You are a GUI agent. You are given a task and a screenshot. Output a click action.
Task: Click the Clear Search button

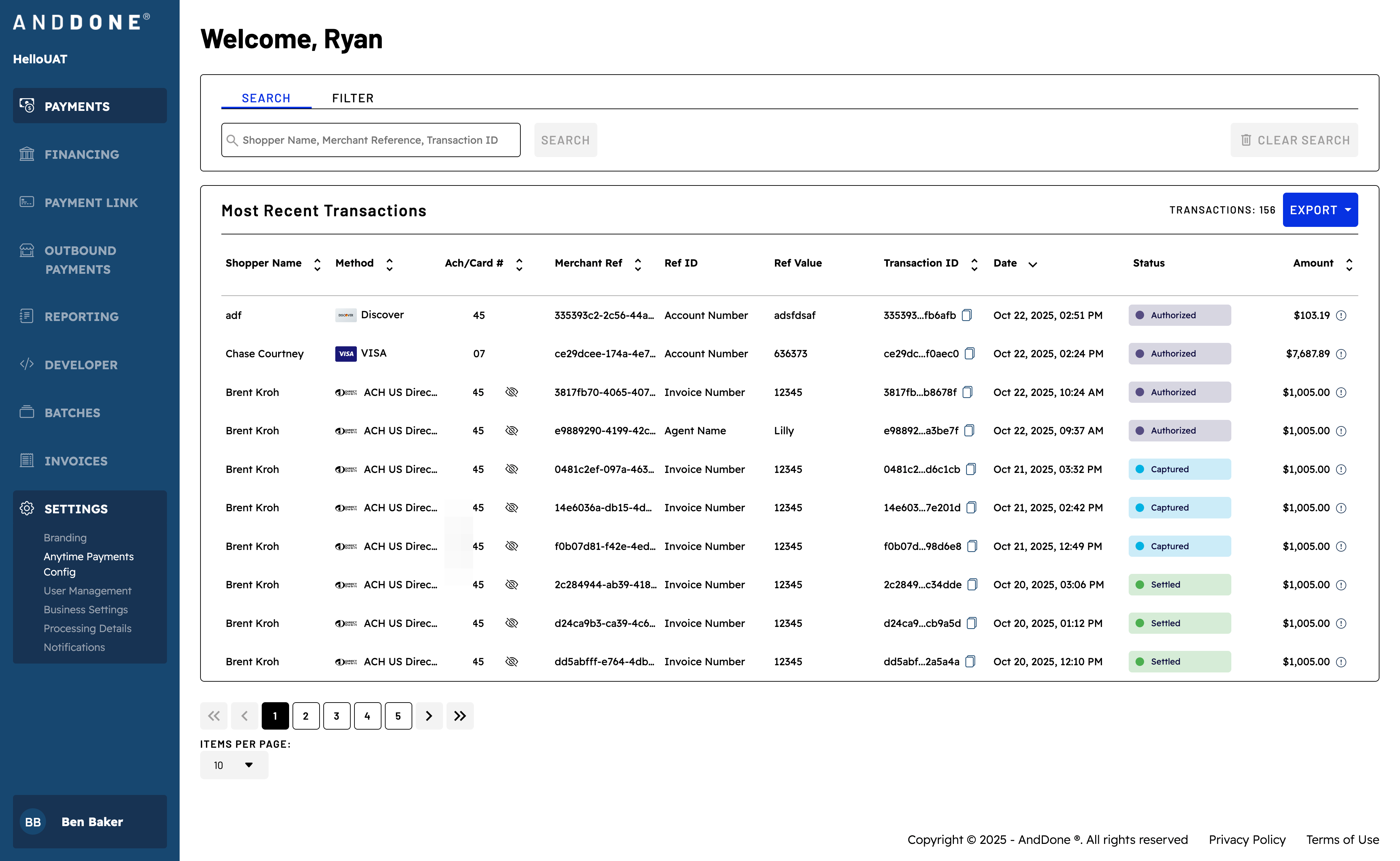coord(1294,140)
